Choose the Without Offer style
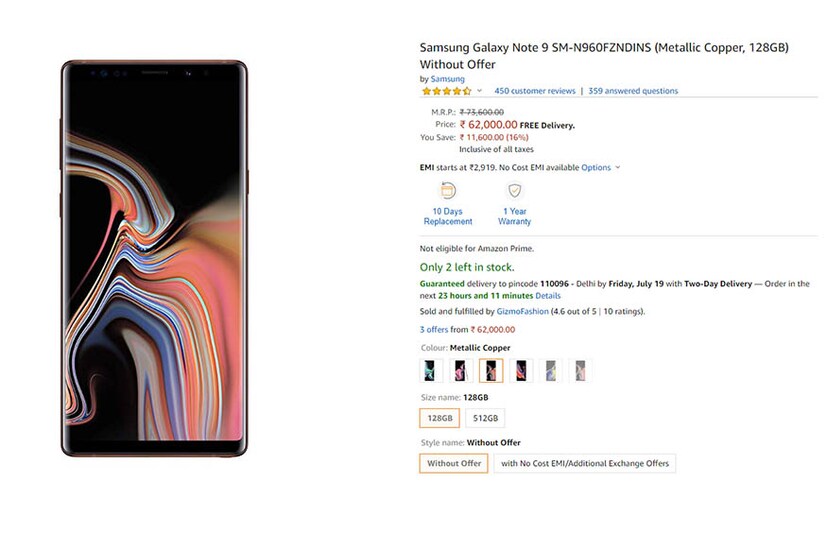 pyautogui.click(x=454, y=463)
